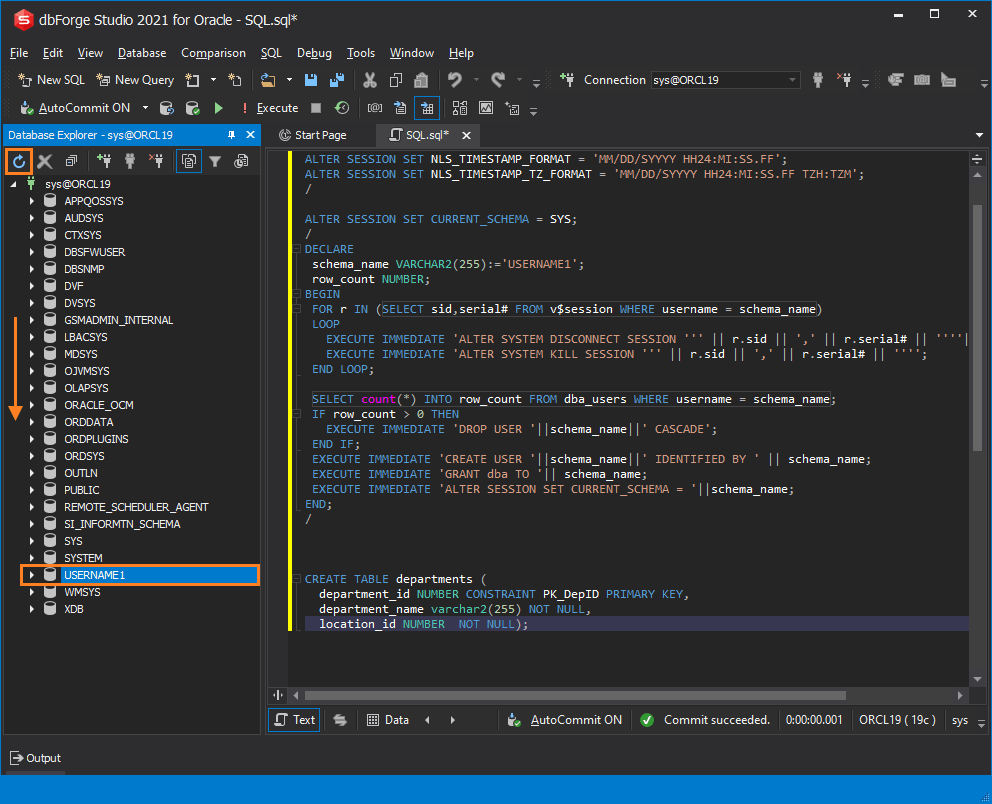The width and height of the screenshot is (992, 804).
Task: Collapse the sys@ORCL19 connection tree
Action: click(14, 185)
